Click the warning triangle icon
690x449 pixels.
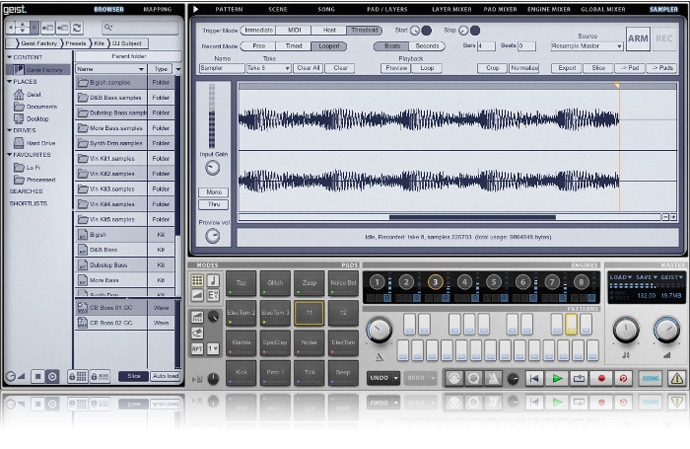[x=677, y=378]
